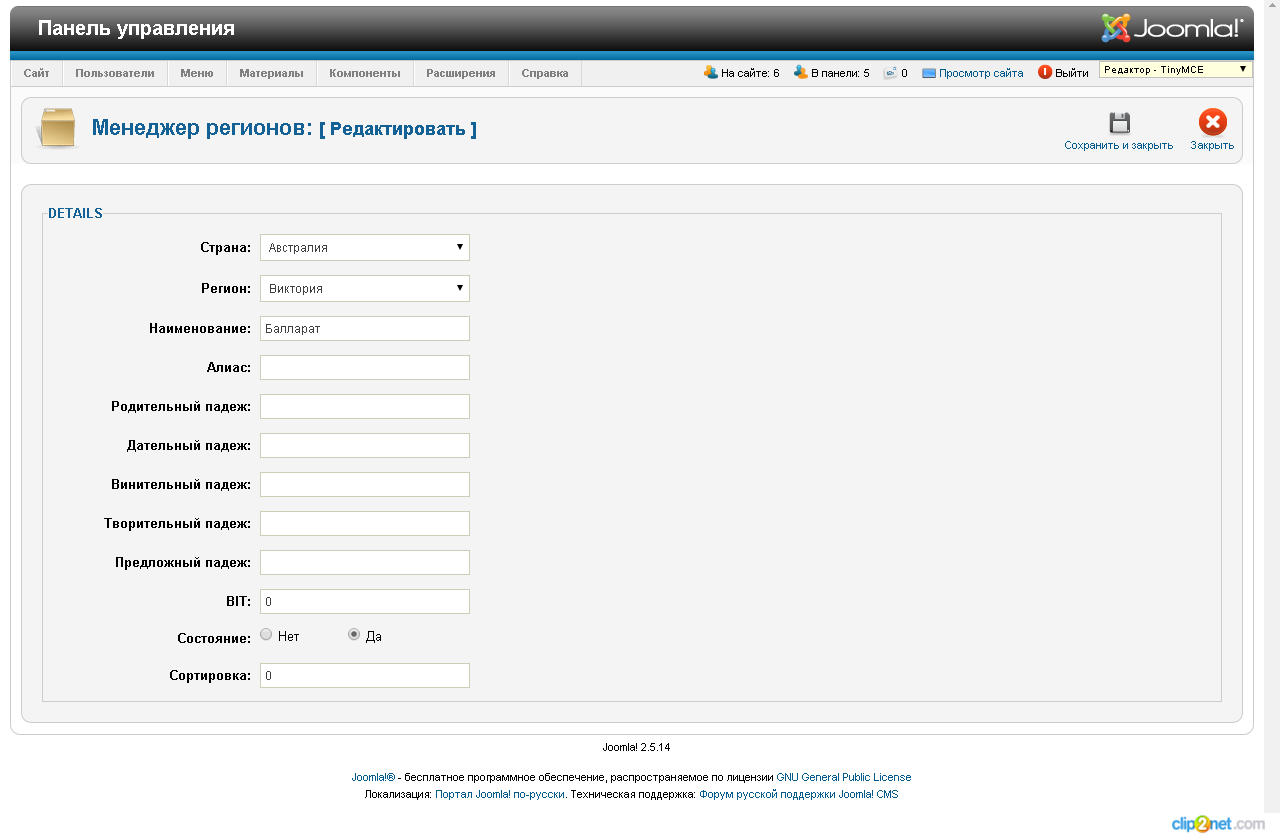The width and height of the screenshot is (1280, 835).
Task: Click the box icon beside Менеджер регионов
Action: pos(57,128)
